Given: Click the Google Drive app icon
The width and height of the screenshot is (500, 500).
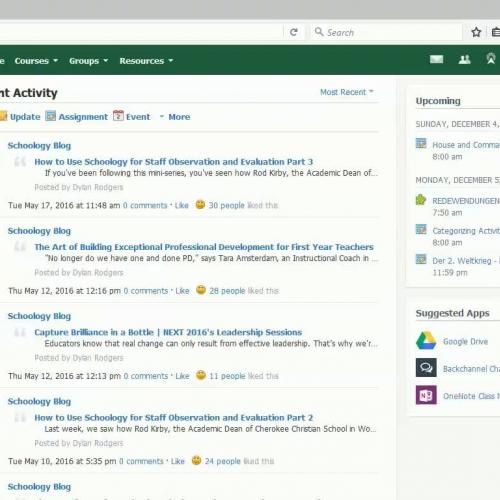Looking at the screenshot, I should (x=426, y=341).
